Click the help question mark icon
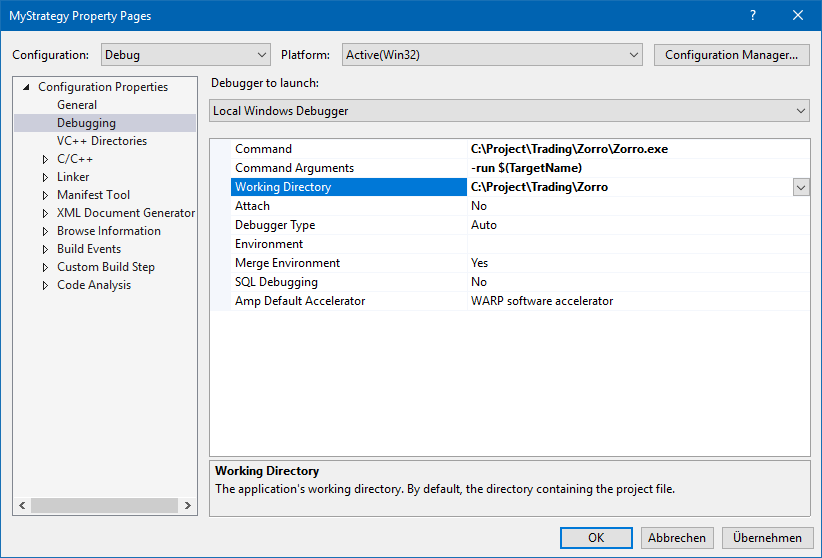 click(753, 15)
